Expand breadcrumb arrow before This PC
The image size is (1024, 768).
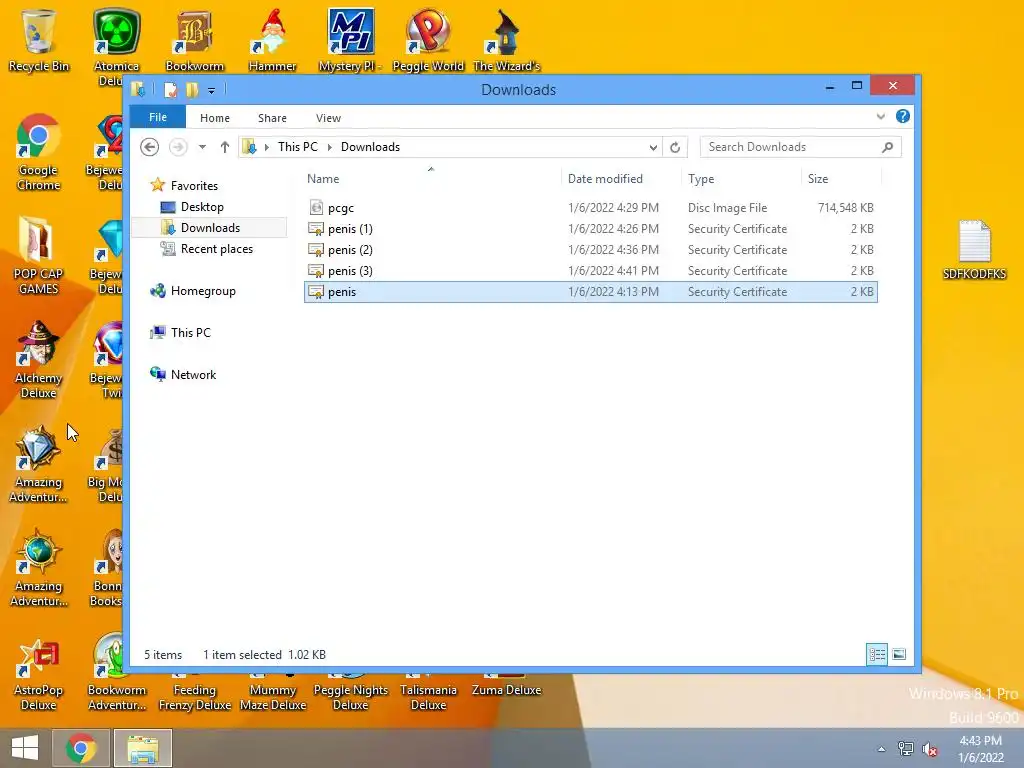click(266, 147)
